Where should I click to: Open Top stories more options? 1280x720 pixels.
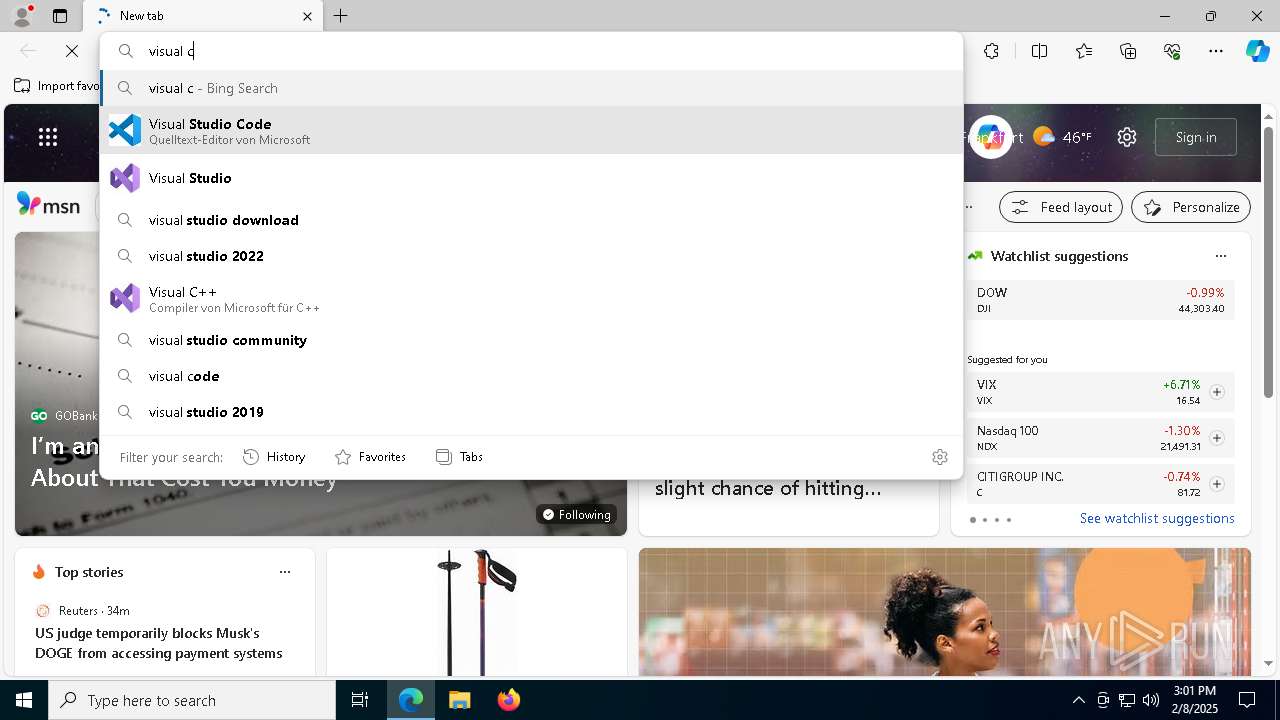[x=285, y=572]
